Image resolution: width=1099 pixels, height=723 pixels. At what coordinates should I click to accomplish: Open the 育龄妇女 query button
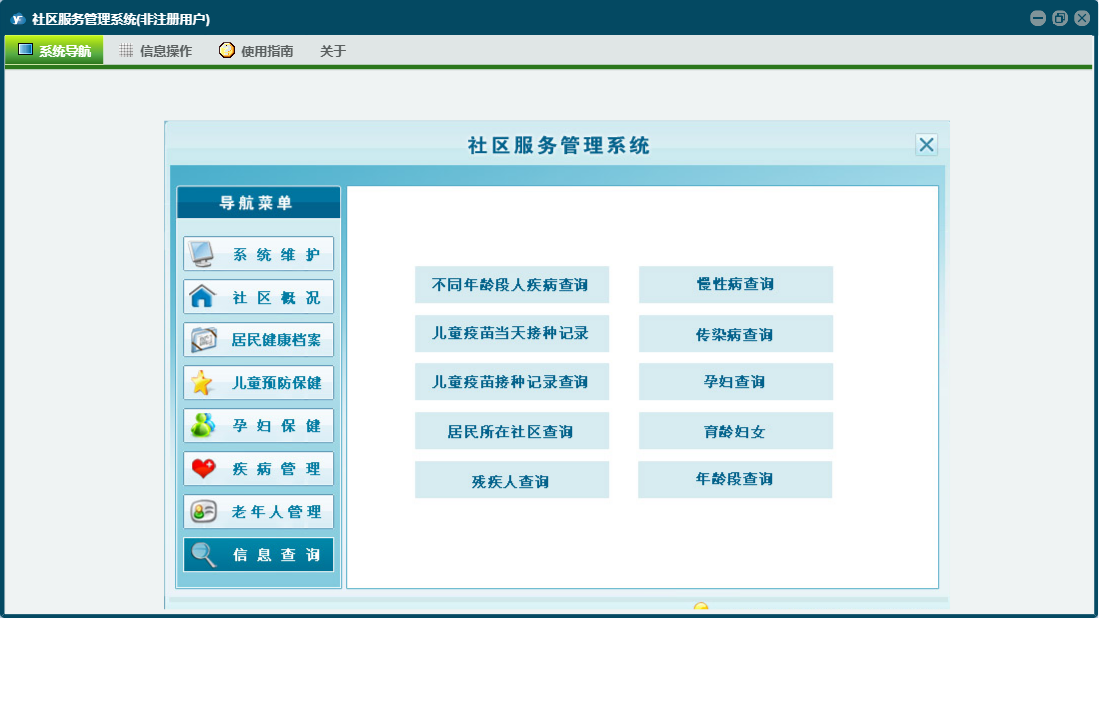tap(736, 431)
